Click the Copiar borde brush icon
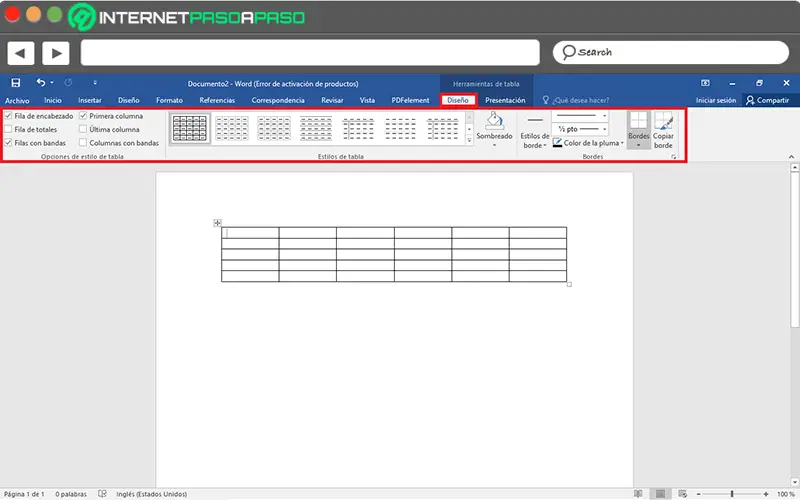The width and height of the screenshot is (800, 500). 663,121
